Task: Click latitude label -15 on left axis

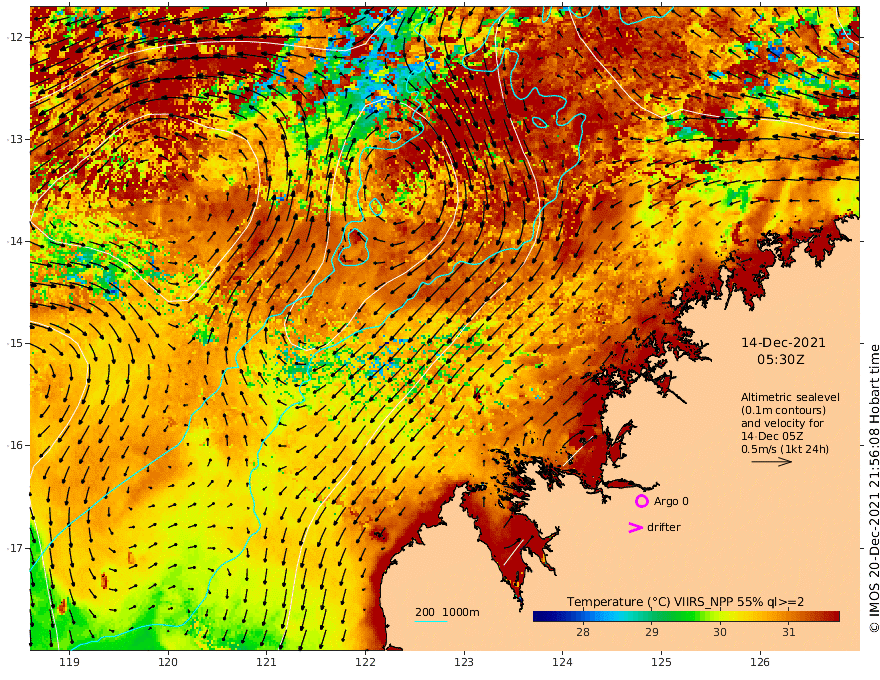Action: [16, 343]
